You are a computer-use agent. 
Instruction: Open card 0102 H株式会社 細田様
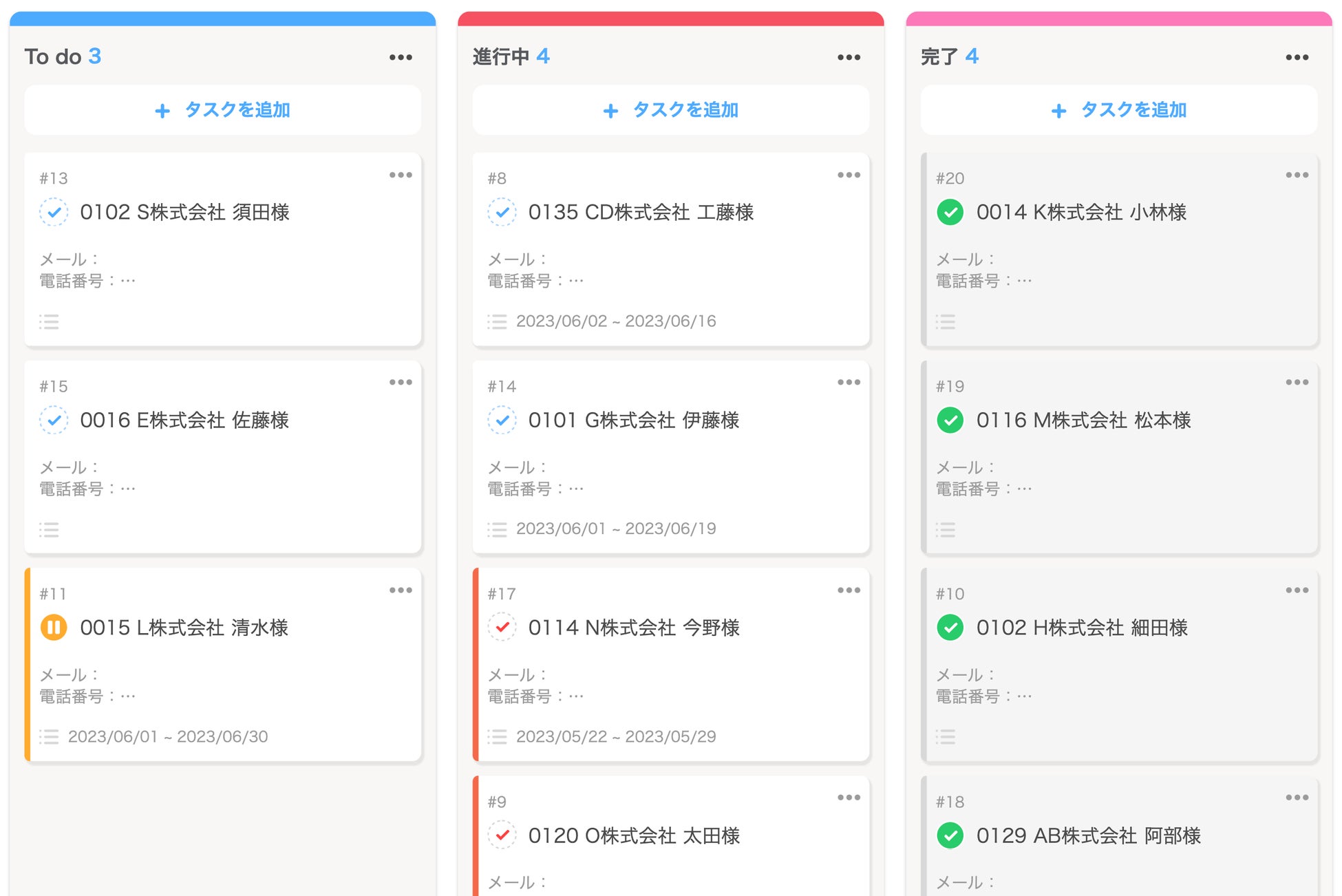1082,628
